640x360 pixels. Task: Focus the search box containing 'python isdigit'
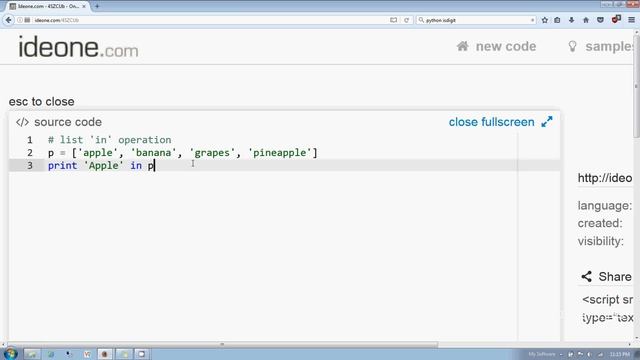click(477, 20)
